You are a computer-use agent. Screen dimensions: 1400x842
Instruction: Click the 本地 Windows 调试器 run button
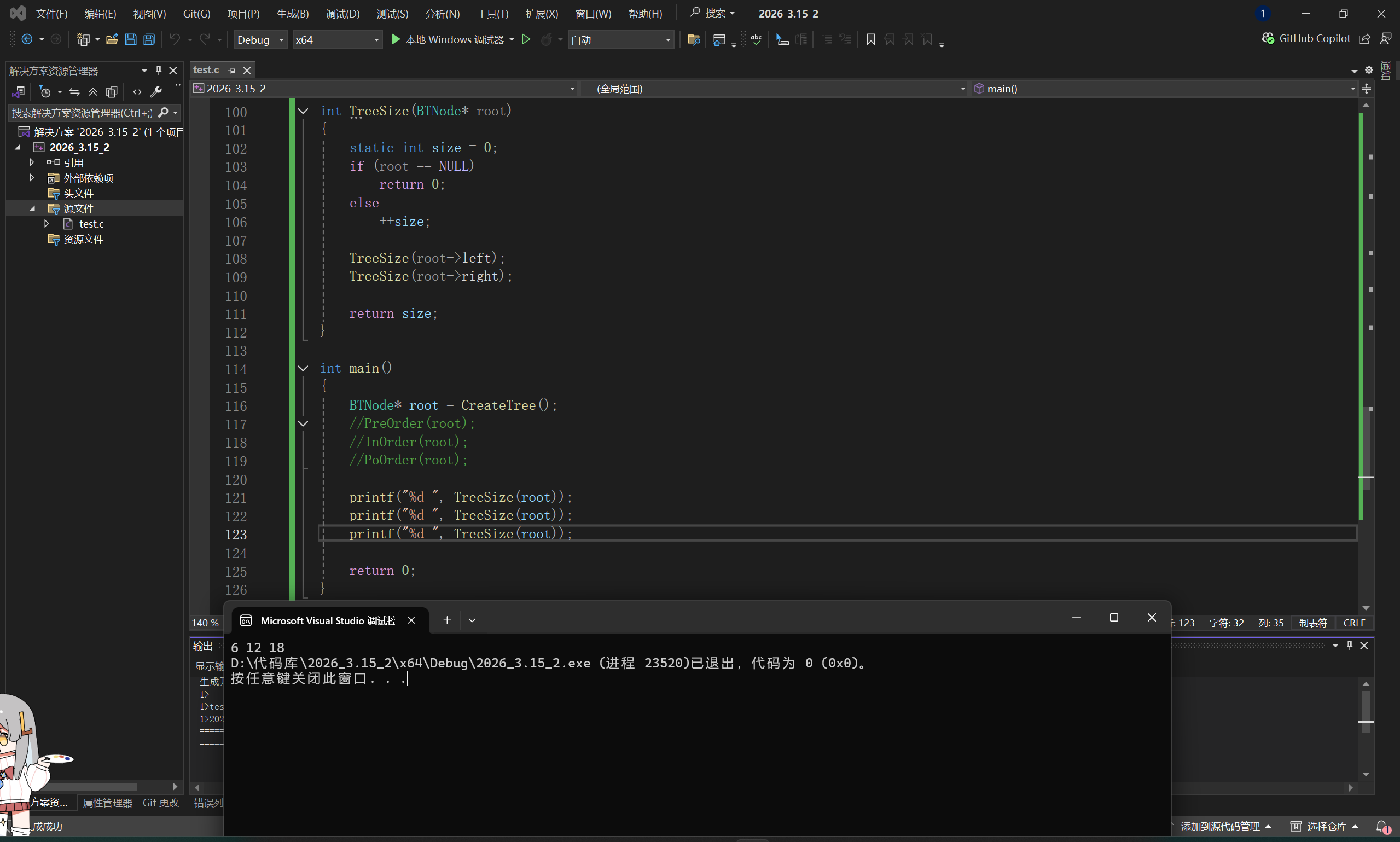448,40
